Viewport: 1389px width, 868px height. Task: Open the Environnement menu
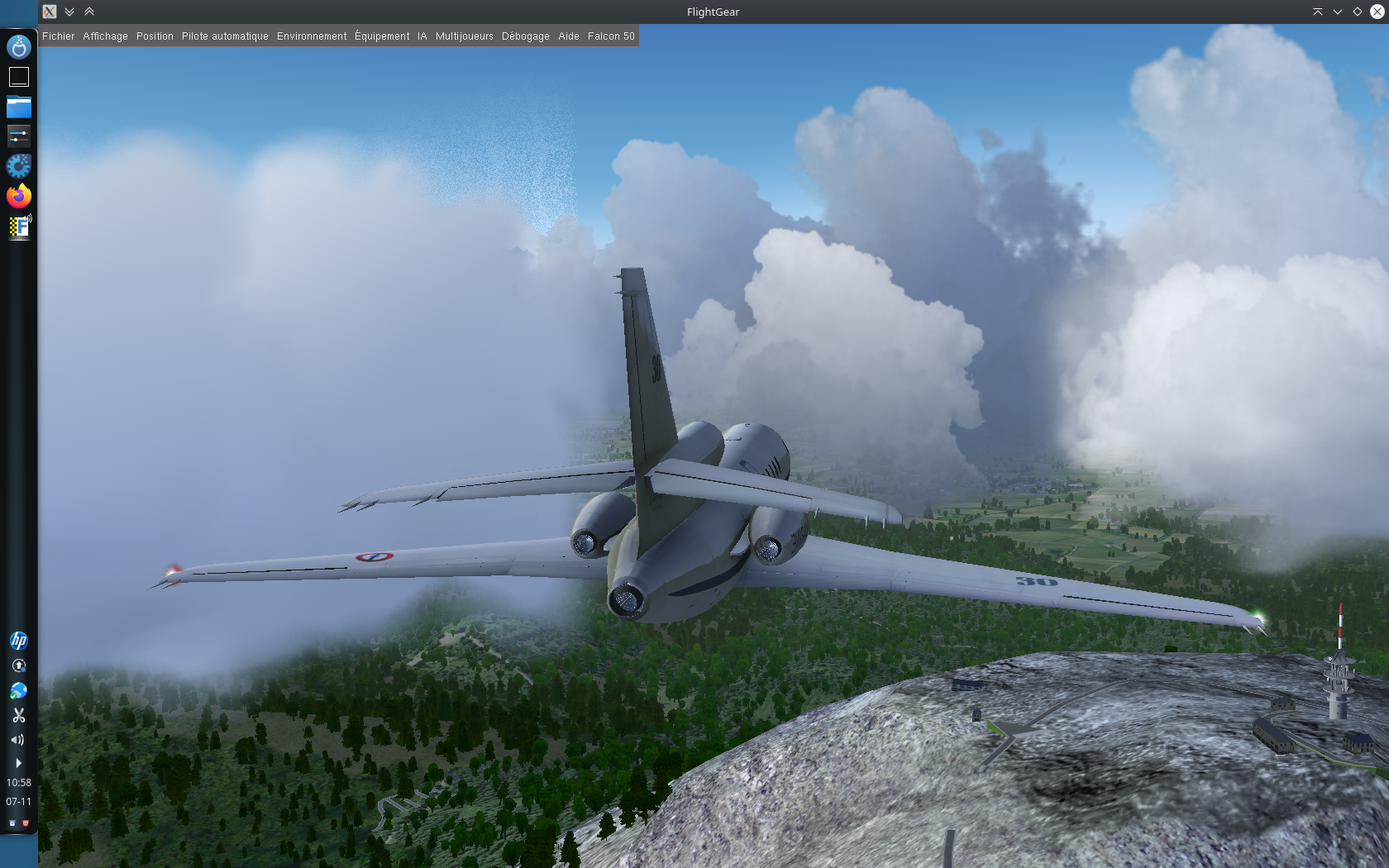(x=312, y=36)
